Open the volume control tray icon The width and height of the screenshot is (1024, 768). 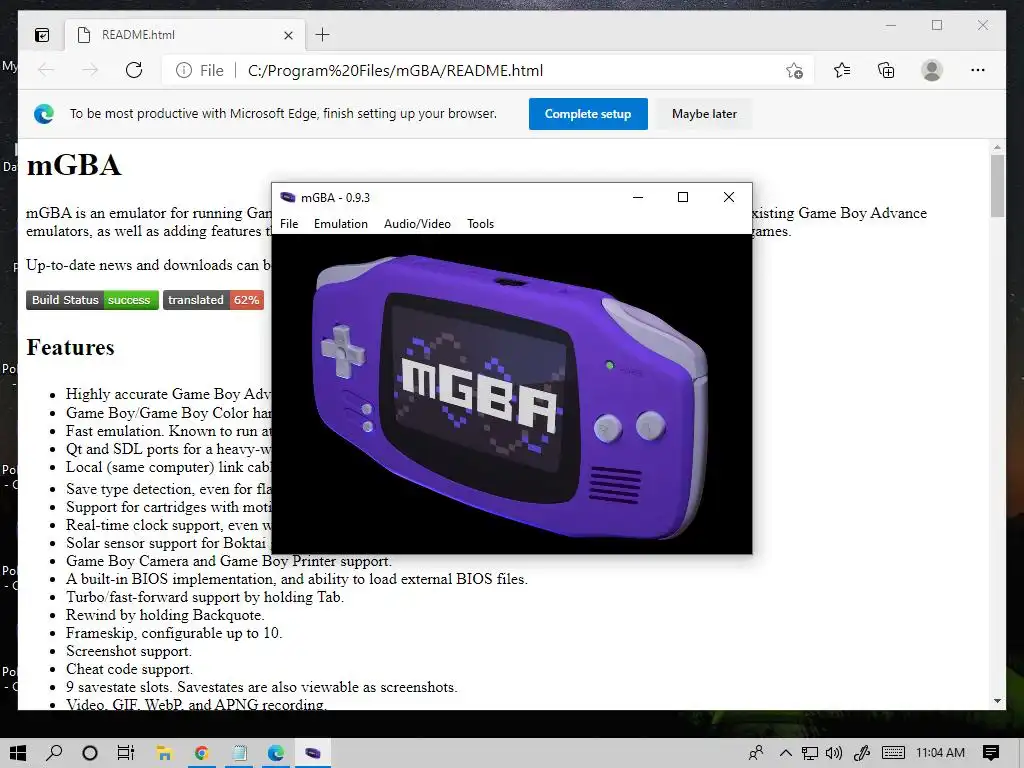tap(834, 753)
